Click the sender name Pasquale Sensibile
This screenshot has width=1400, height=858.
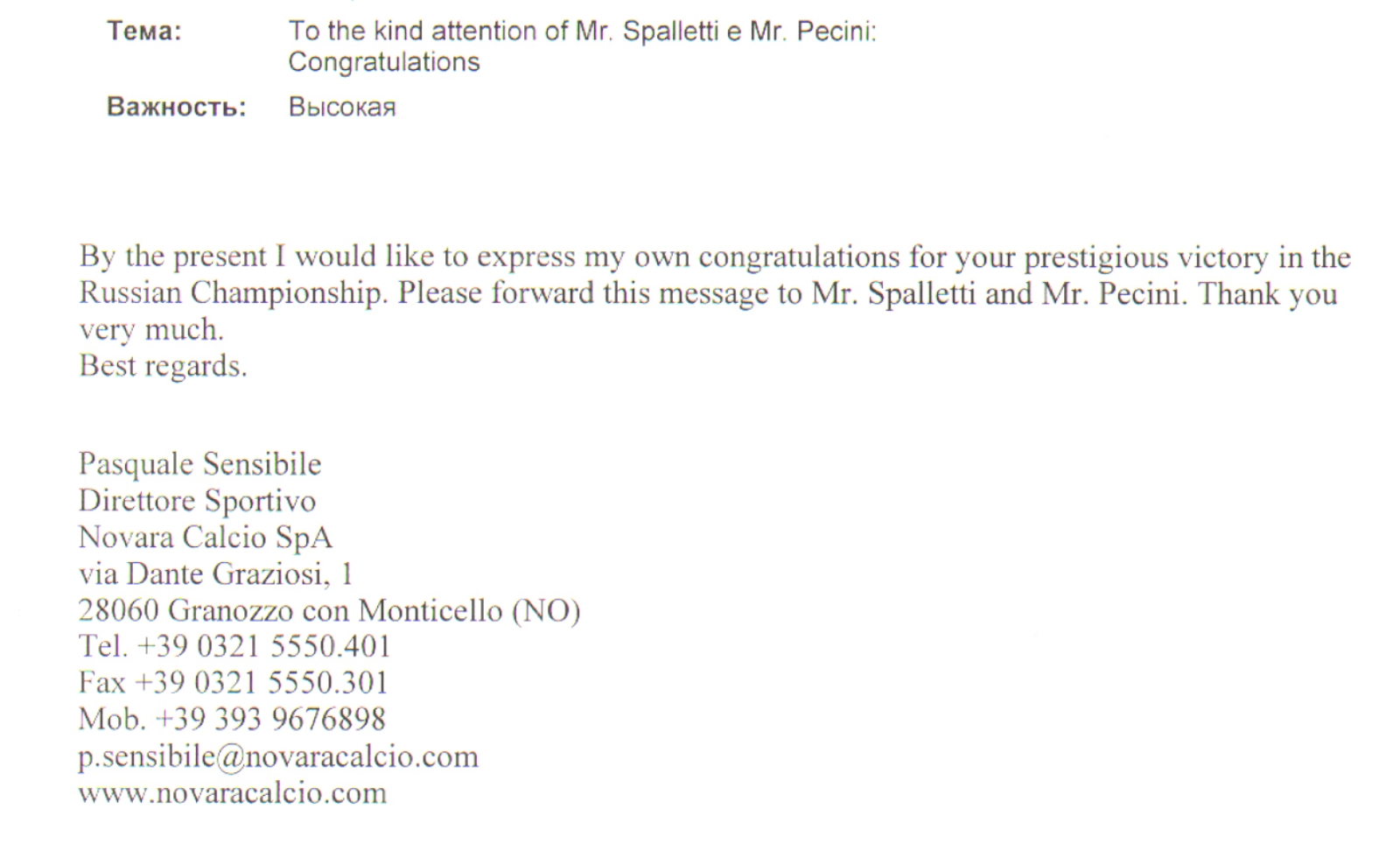click(x=199, y=464)
